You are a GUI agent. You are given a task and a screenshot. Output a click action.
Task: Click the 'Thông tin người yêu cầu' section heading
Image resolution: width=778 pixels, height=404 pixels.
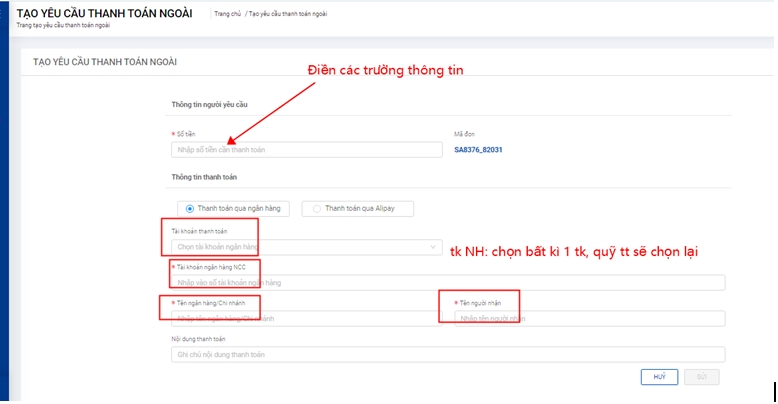tap(211, 104)
